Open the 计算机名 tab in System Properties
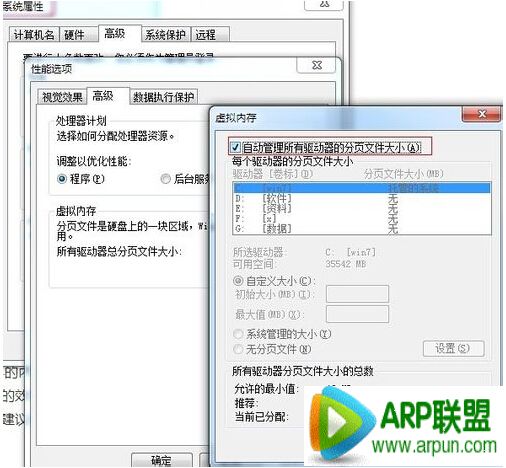This screenshot has height=468, width=506. point(34,35)
